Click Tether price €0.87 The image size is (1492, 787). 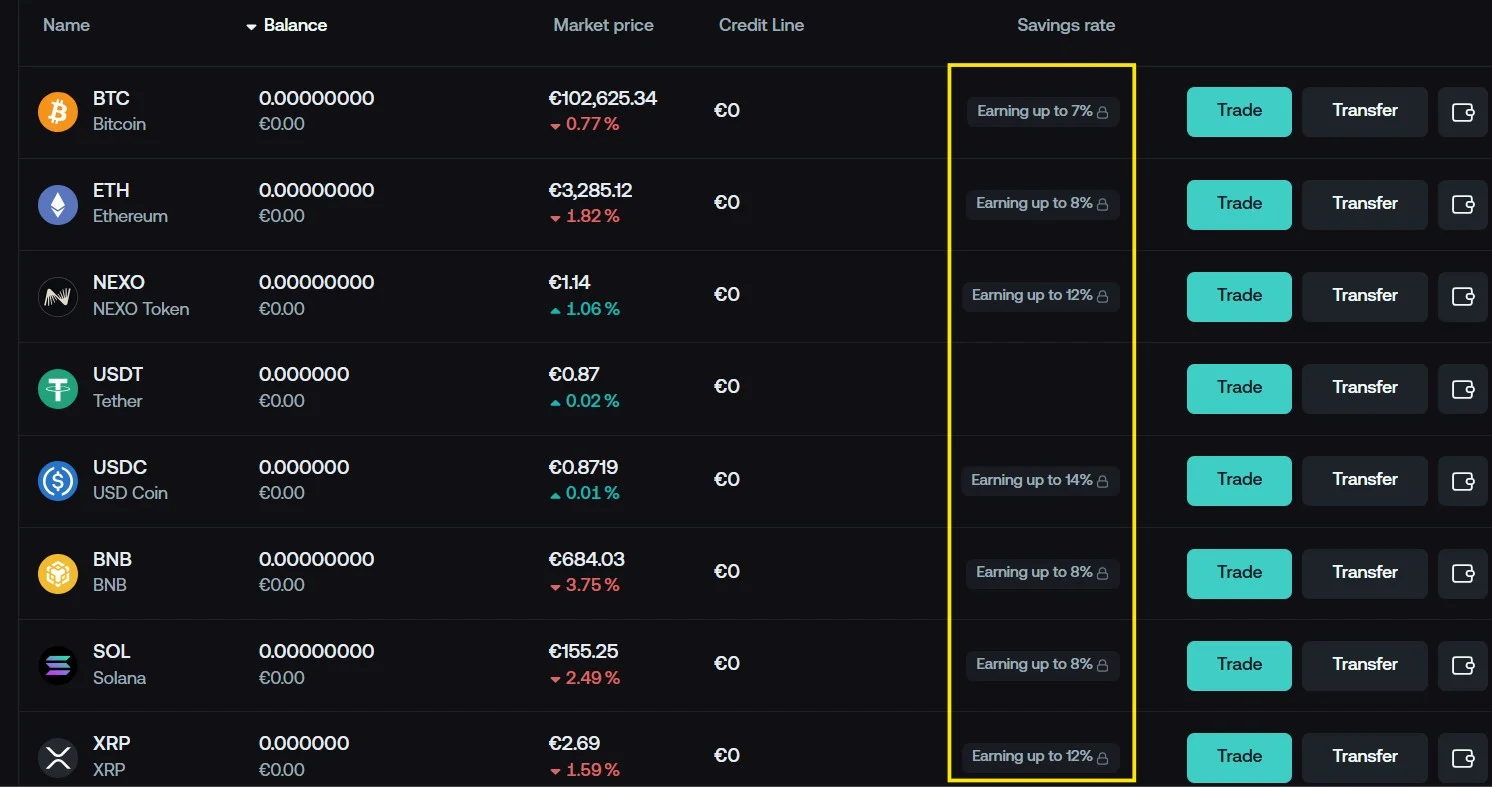574,374
